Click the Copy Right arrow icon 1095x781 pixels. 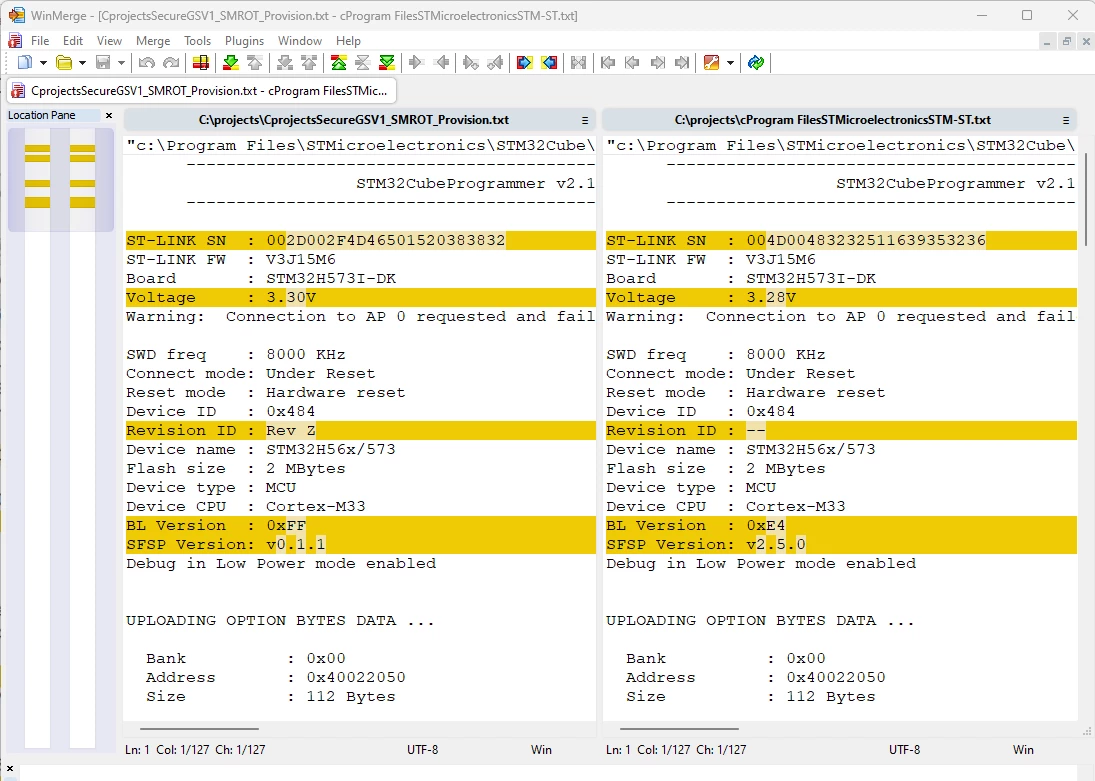click(416, 63)
